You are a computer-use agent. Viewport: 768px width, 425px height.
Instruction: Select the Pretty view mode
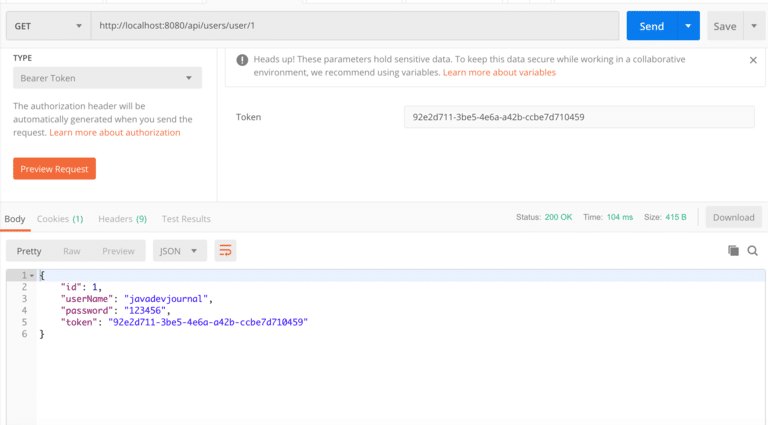click(29, 251)
